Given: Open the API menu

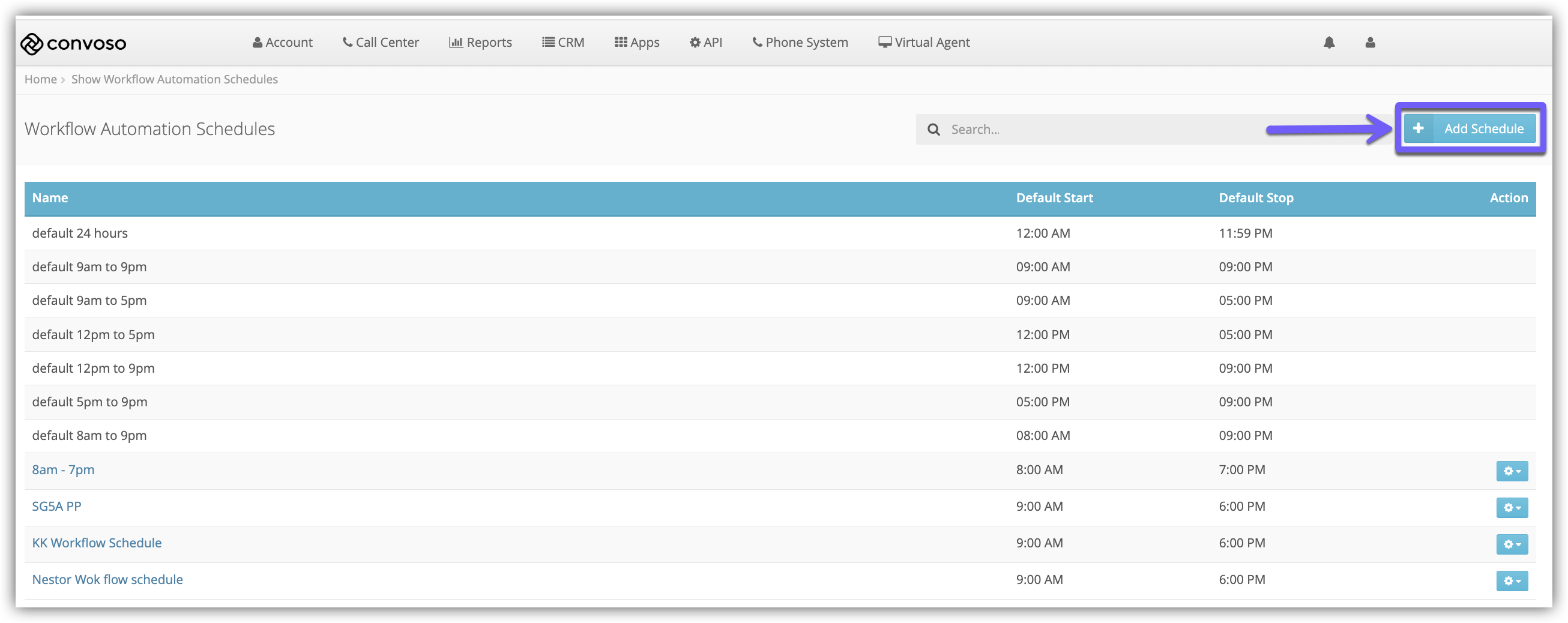Looking at the screenshot, I should [x=705, y=43].
